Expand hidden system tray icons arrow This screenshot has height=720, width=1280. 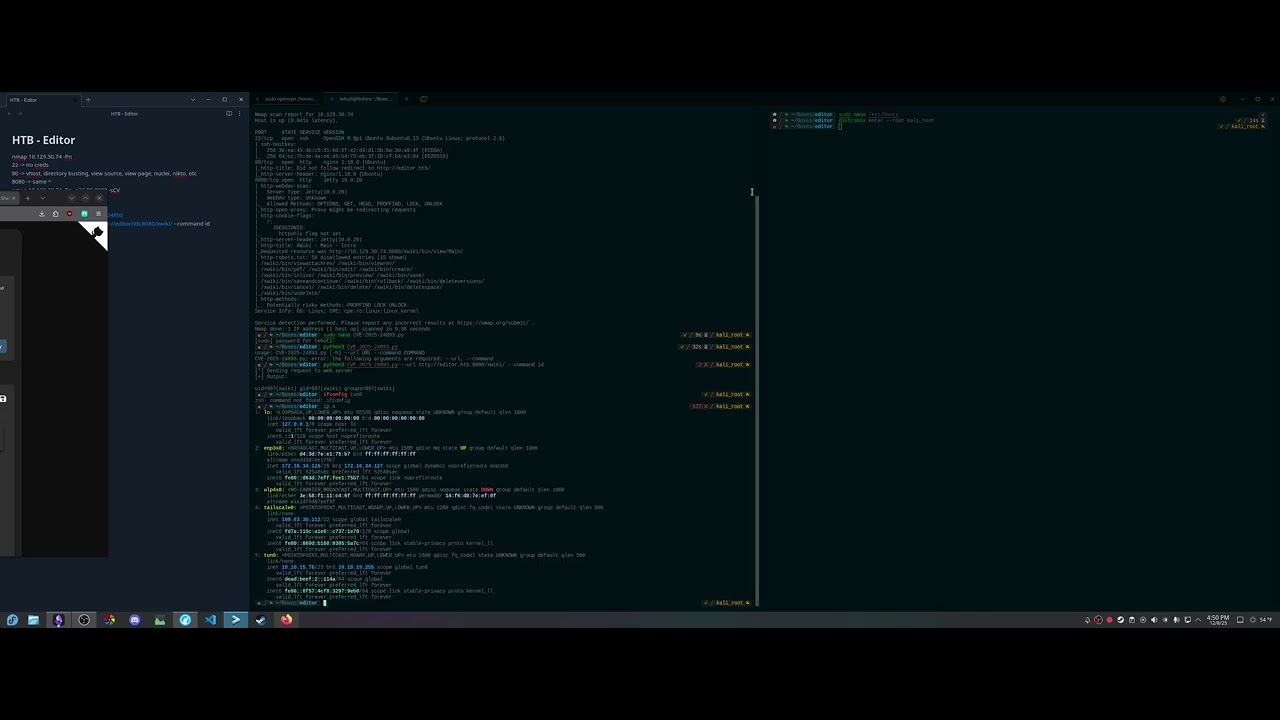[x=1198, y=620]
